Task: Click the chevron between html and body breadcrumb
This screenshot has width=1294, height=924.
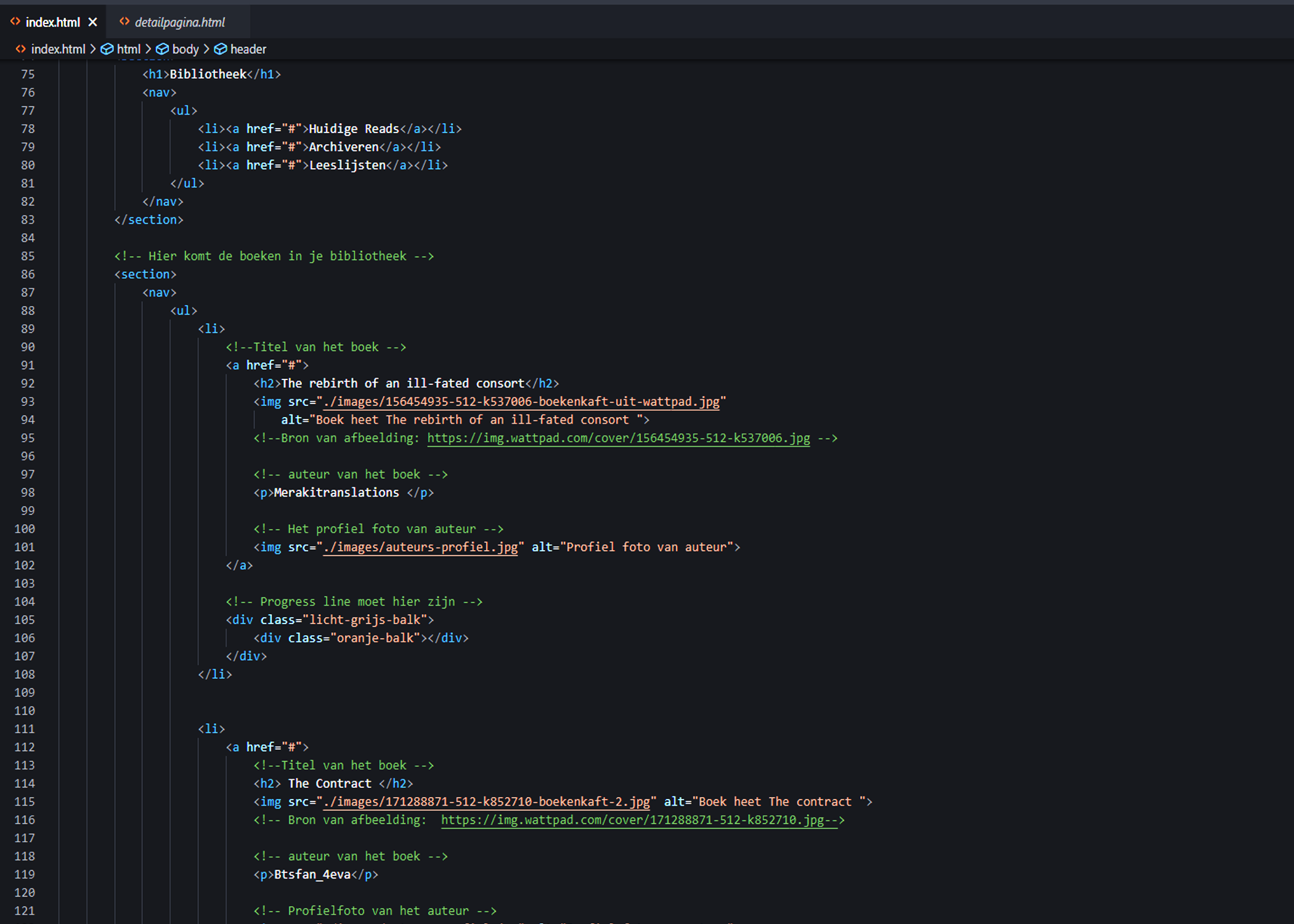Action: 149,49
